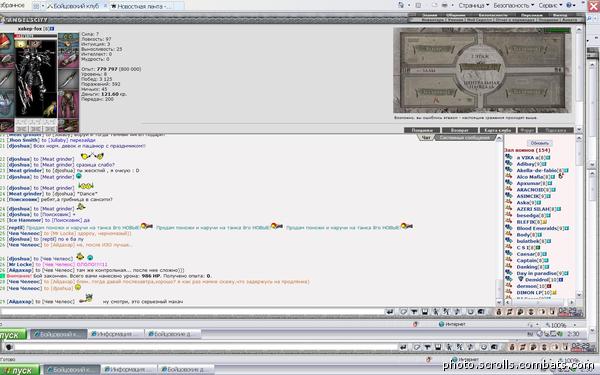Open info icon after the name Caesar
This screenshot has width=600, height=375.
545,254
